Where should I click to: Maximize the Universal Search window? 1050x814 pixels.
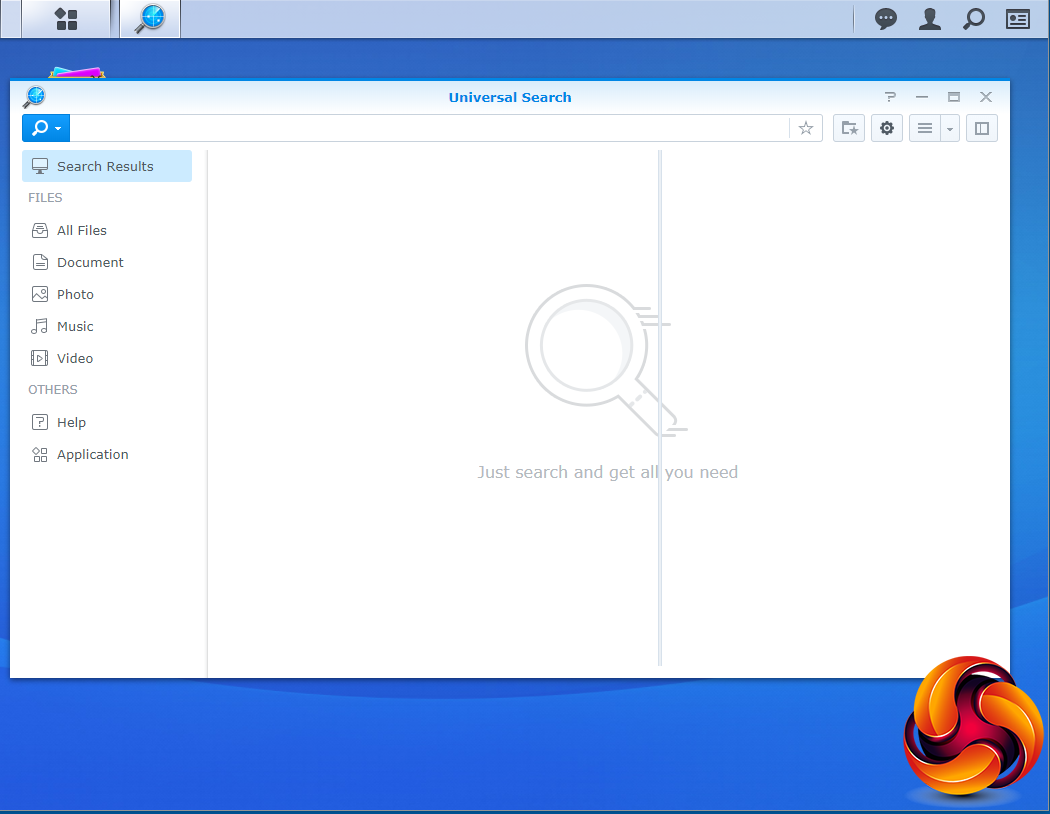tap(954, 97)
